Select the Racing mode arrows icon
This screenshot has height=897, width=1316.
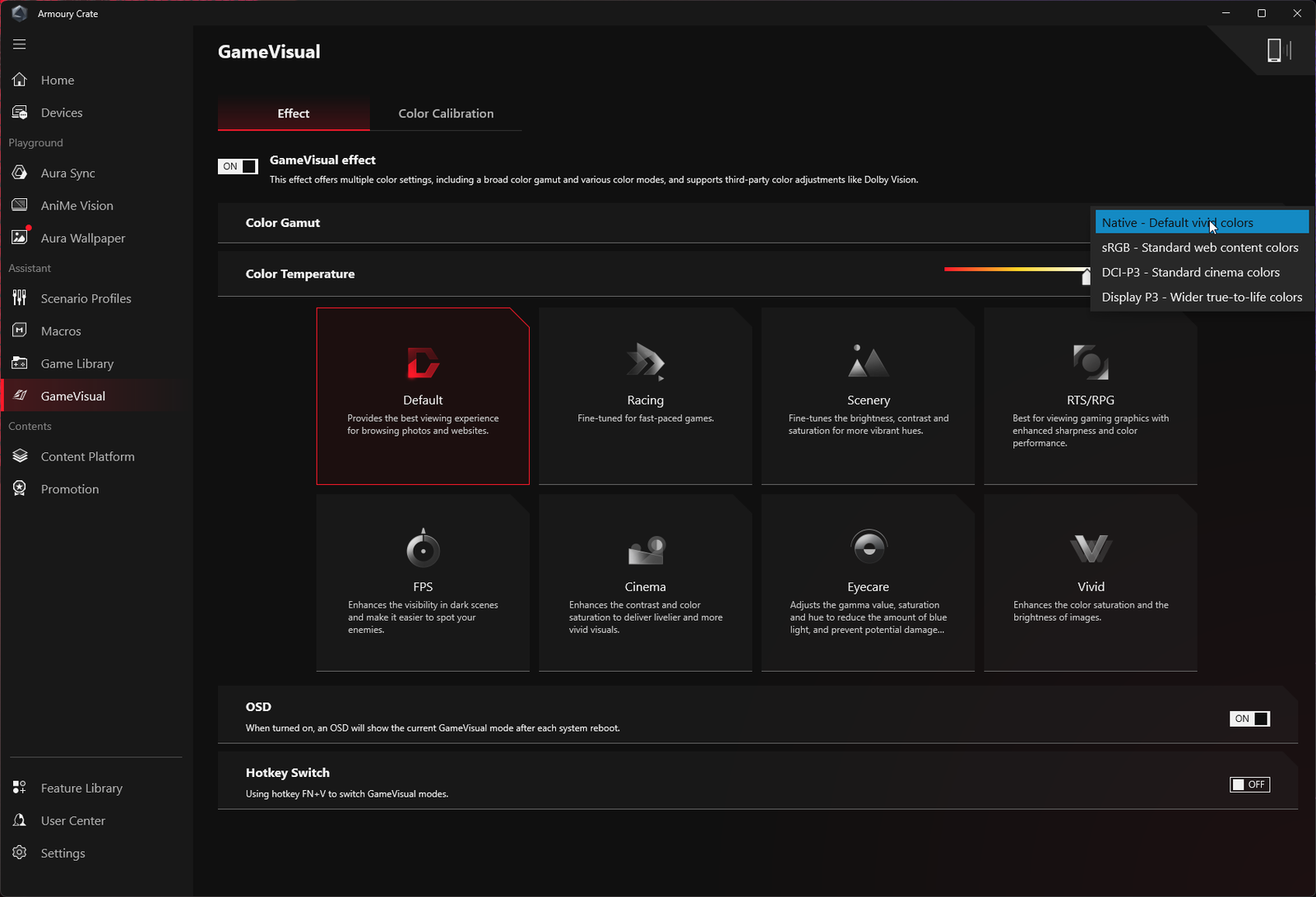click(646, 362)
